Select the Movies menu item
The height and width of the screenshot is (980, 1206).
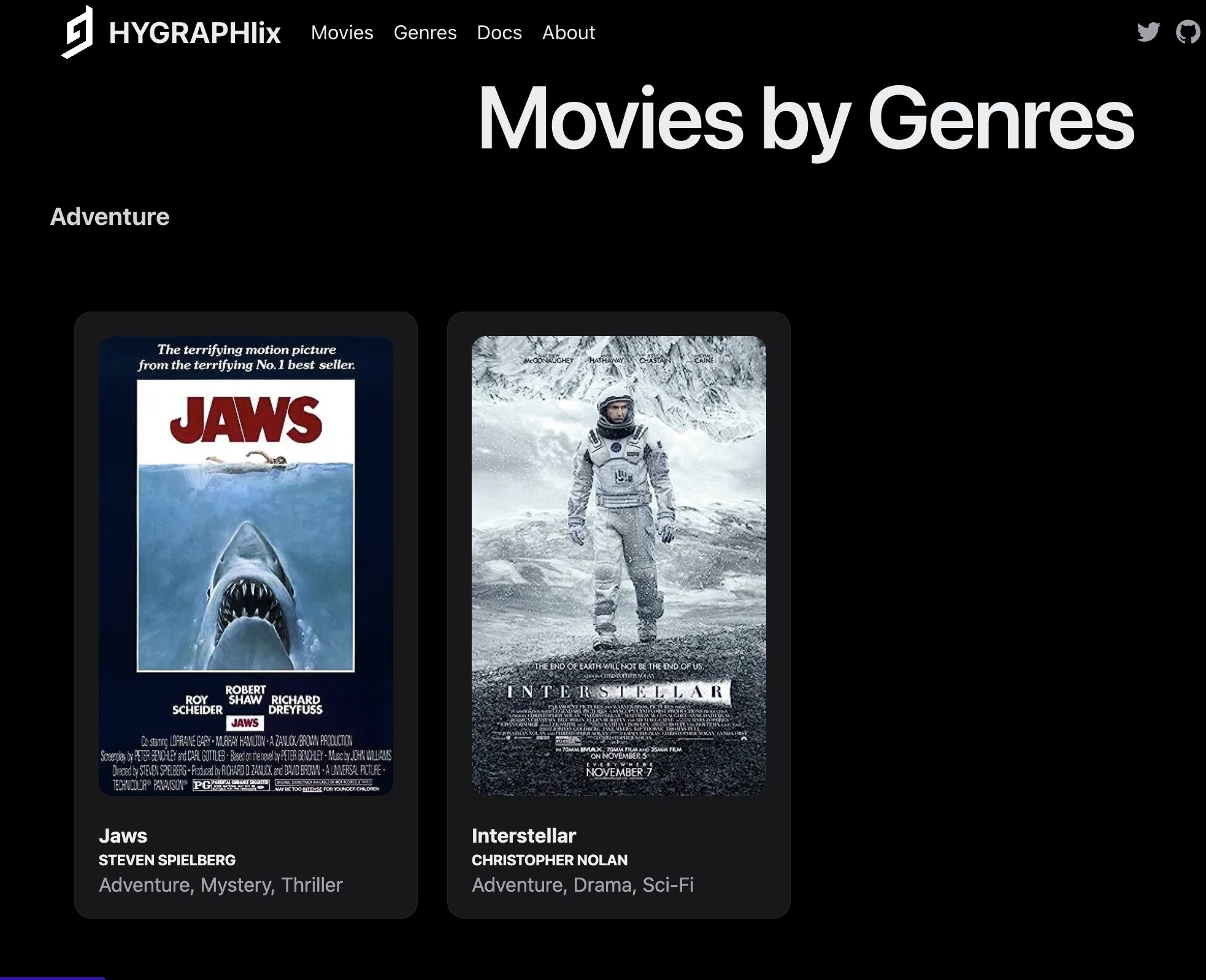[342, 33]
